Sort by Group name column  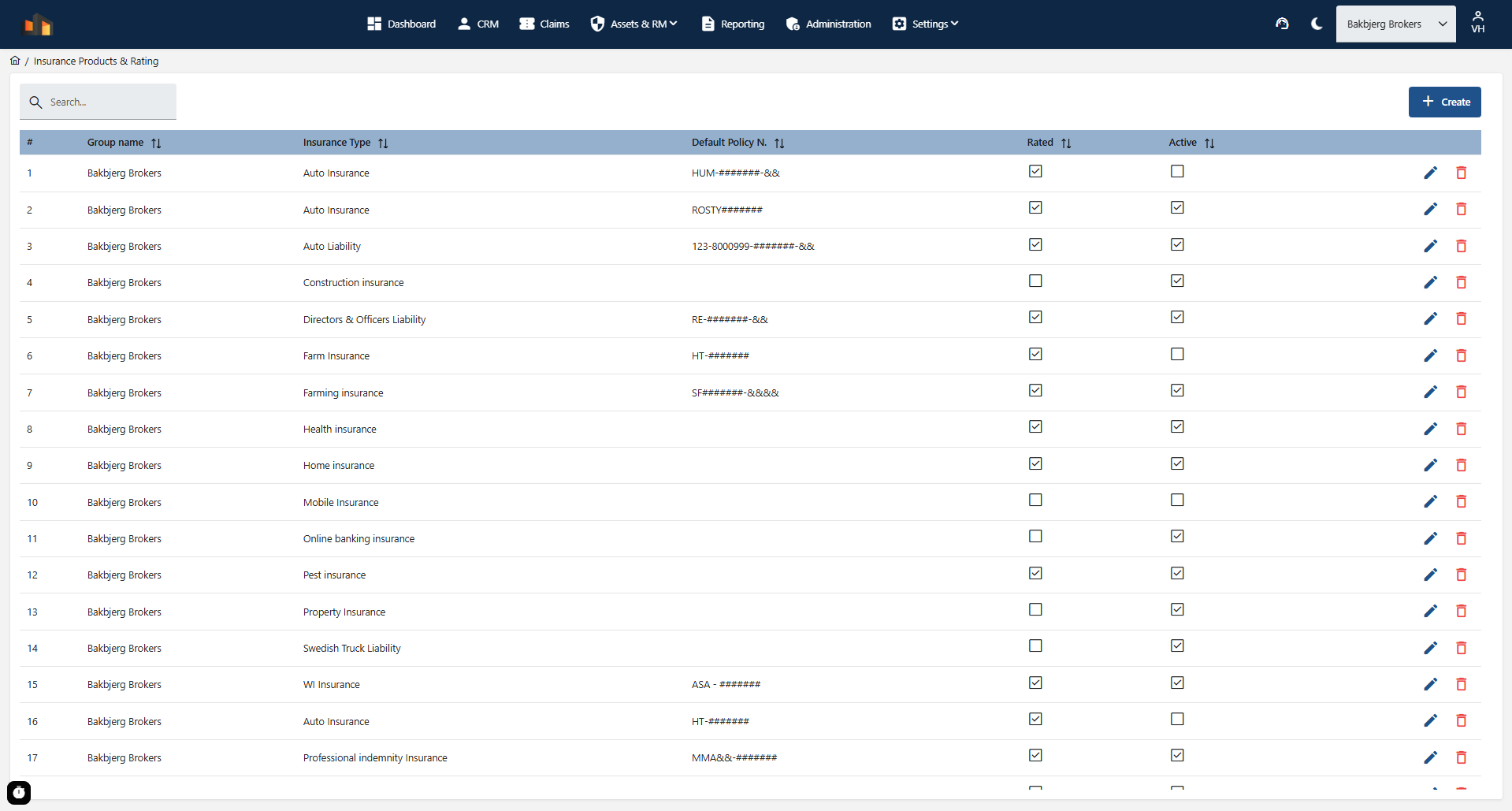click(x=156, y=143)
